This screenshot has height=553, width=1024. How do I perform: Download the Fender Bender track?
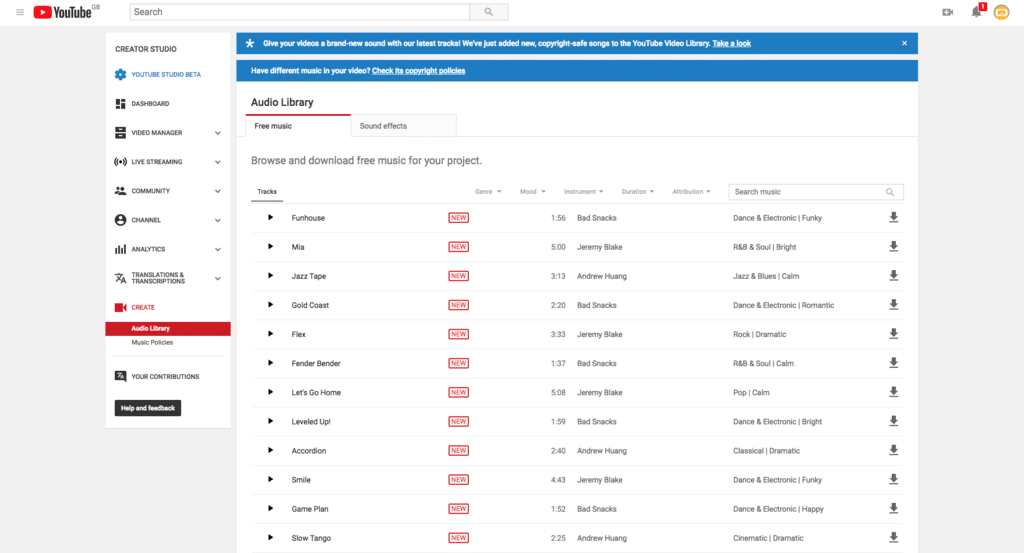pos(893,363)
